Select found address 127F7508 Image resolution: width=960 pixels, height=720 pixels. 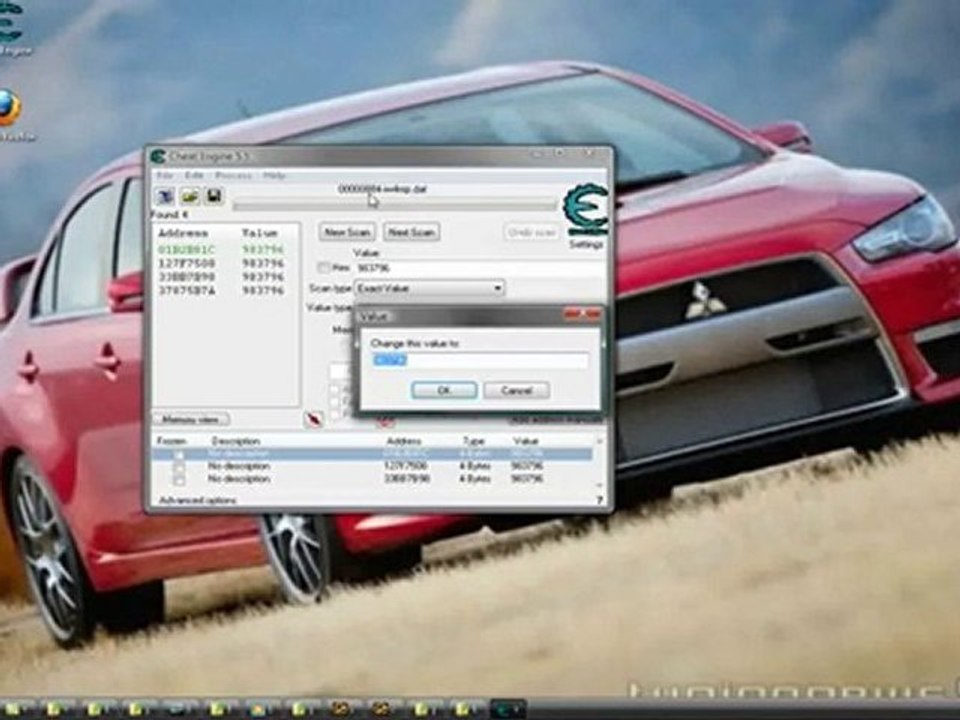(222, 263)
